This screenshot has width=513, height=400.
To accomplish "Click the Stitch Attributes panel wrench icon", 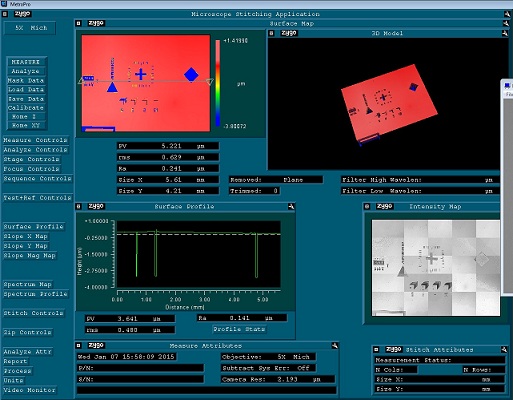I will (x=504, y=350).
